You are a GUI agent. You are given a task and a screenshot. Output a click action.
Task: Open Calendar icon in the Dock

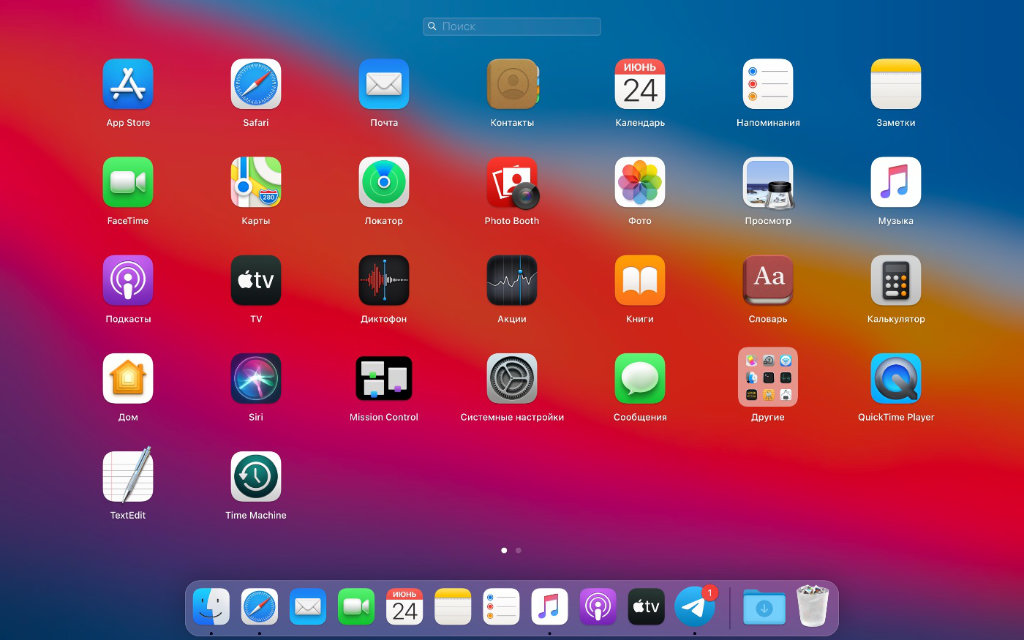click(x=404, y=607)
